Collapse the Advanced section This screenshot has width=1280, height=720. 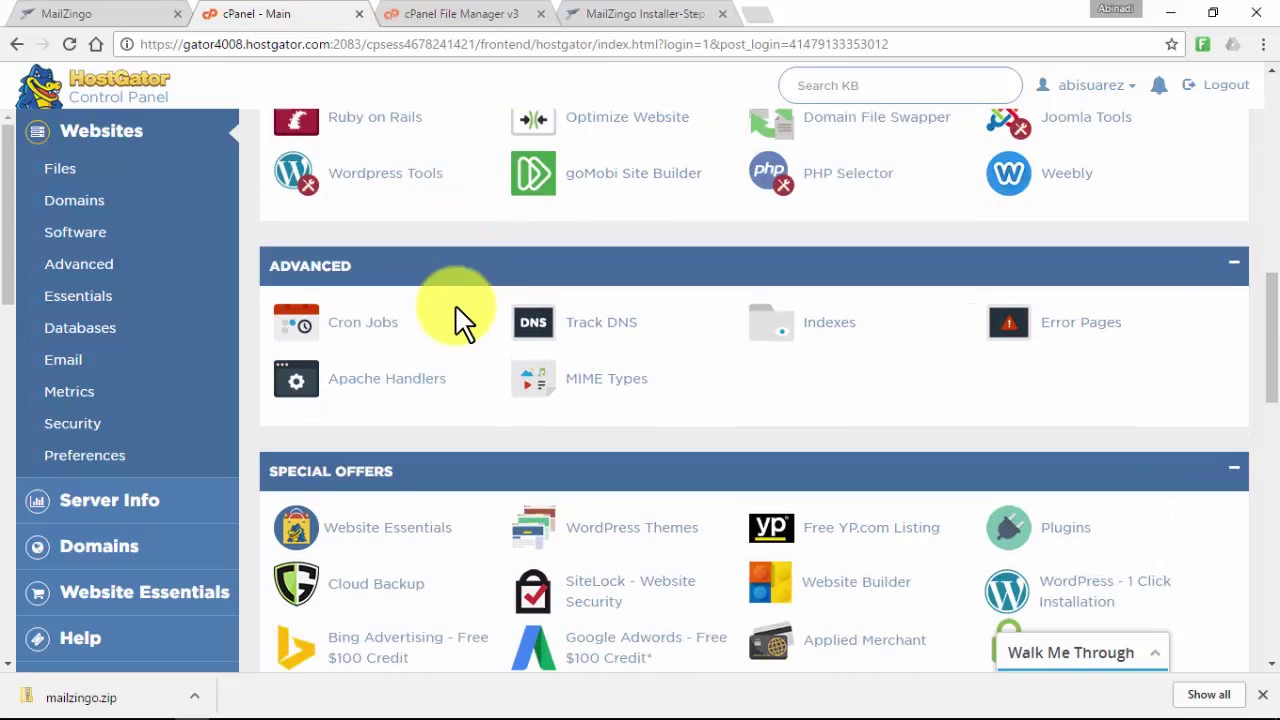click(x=1234, y=263)
